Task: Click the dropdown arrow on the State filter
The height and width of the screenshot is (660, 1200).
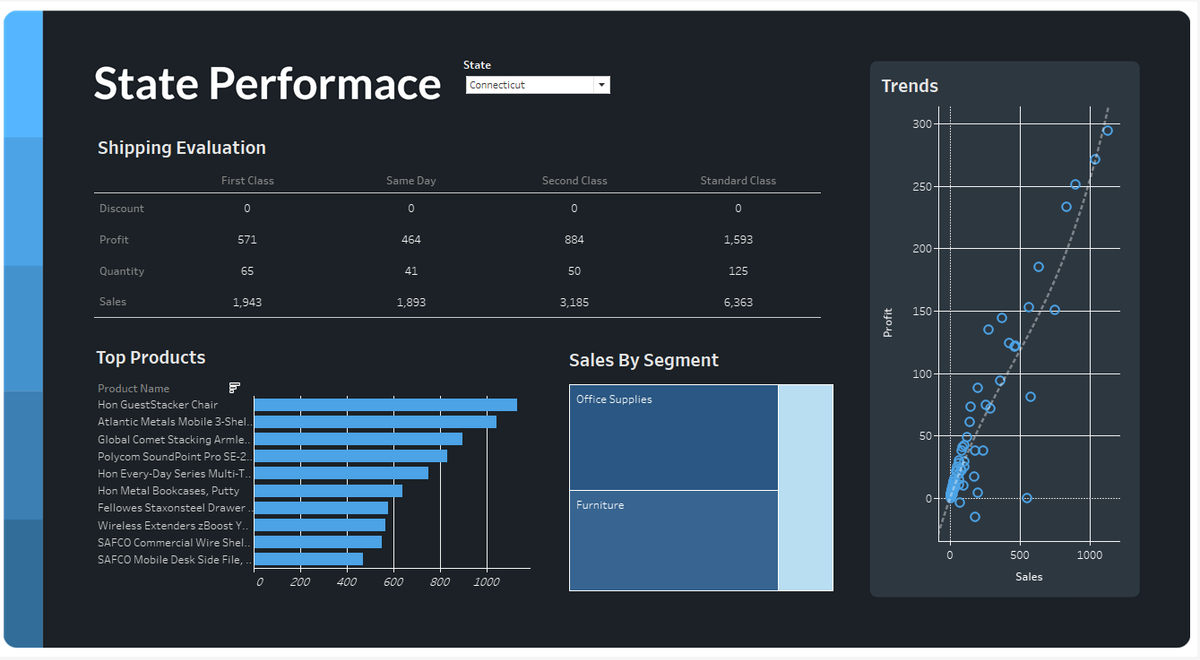Action: [x=602, y=84]
